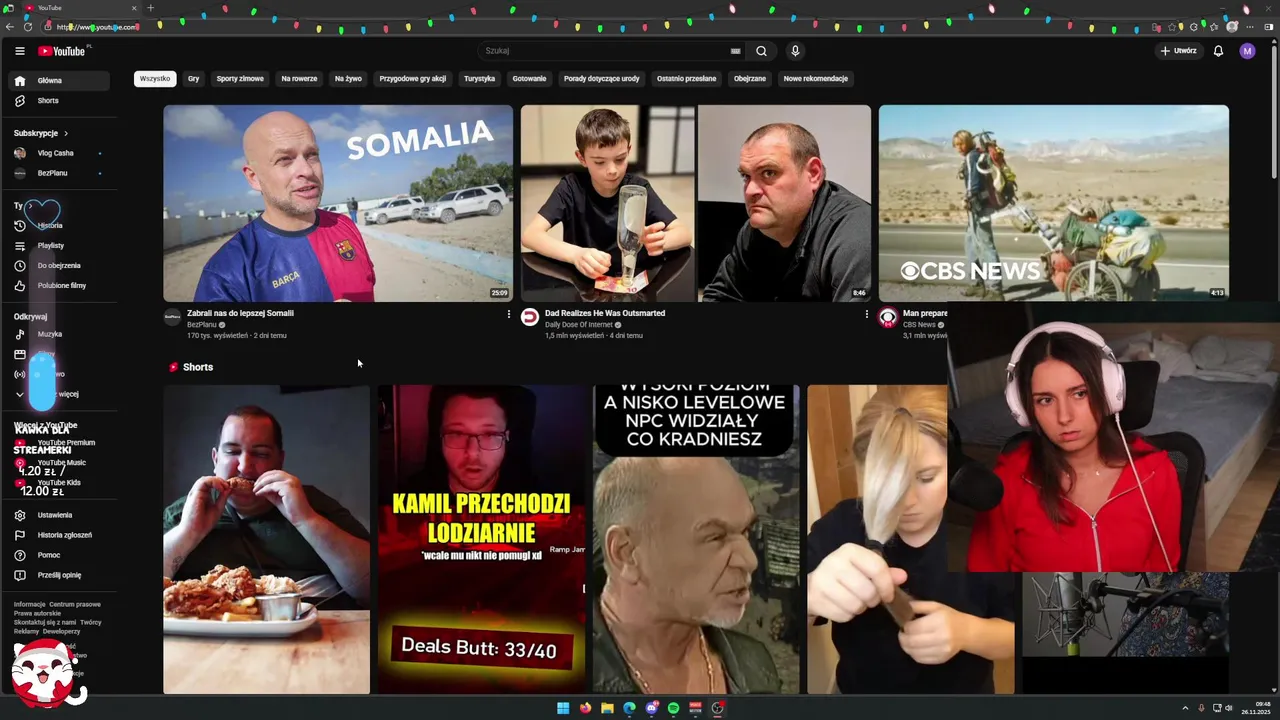Open more options for Dad Realizes video
Image resolution: width=1280 pixels, height=720 pixels.
coord(866,314)
